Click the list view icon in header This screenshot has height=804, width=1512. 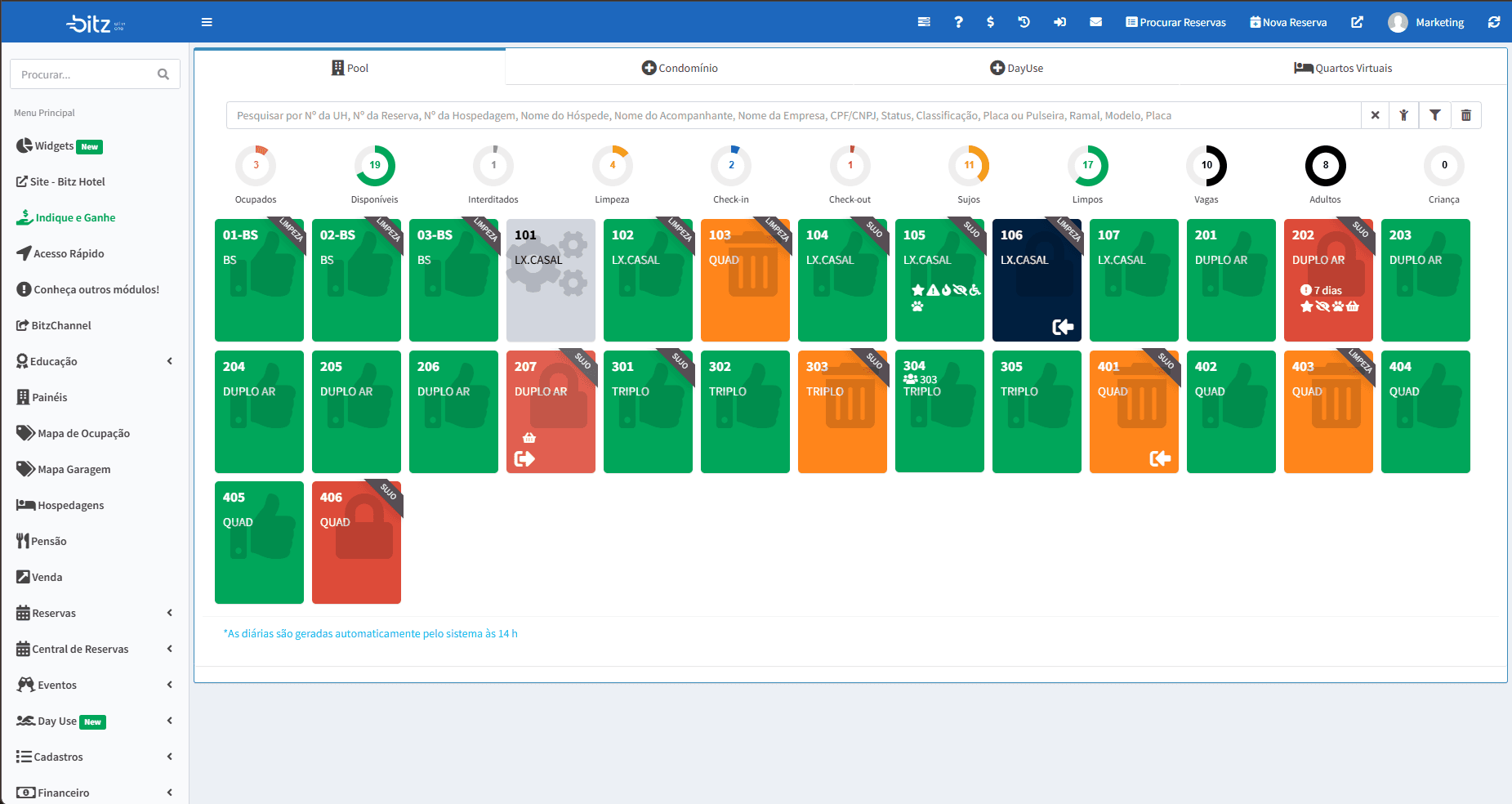924,22
